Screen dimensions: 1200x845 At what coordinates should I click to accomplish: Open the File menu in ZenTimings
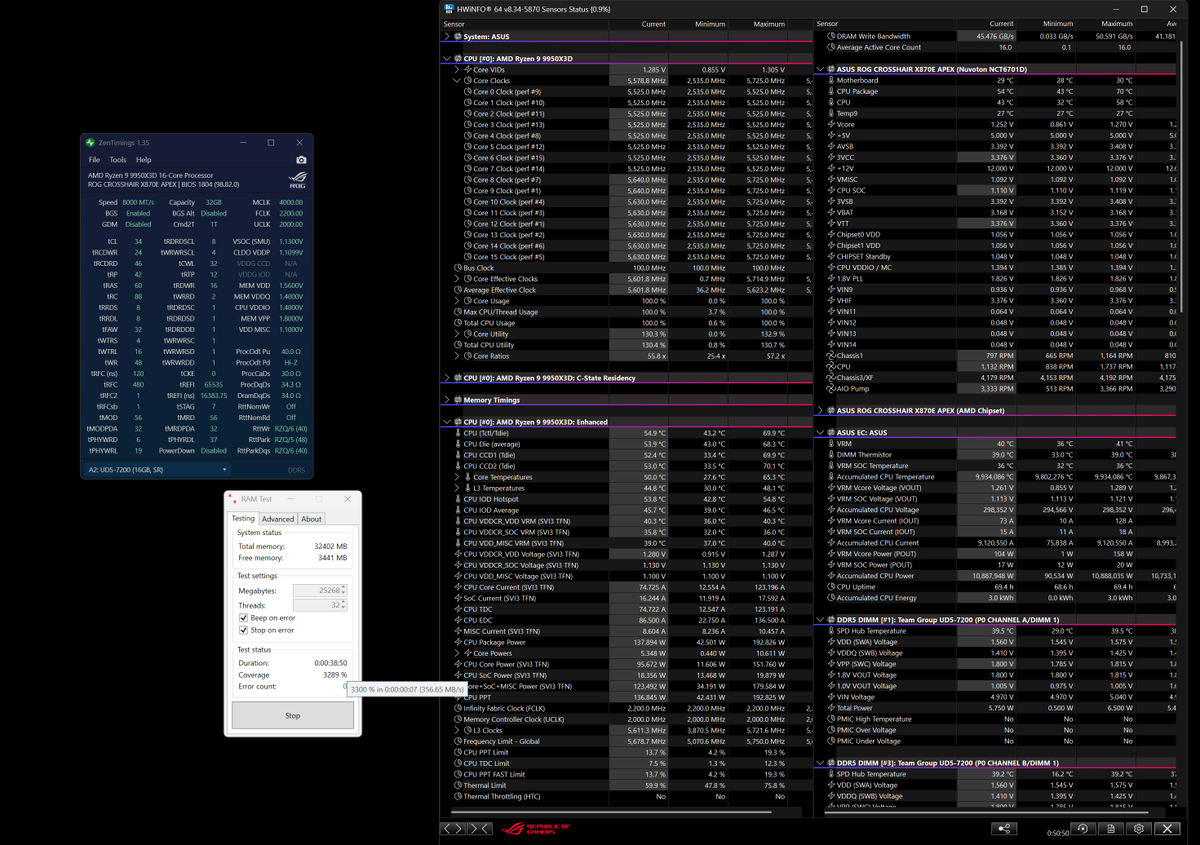pyautogui.click(x=94, y=160)
